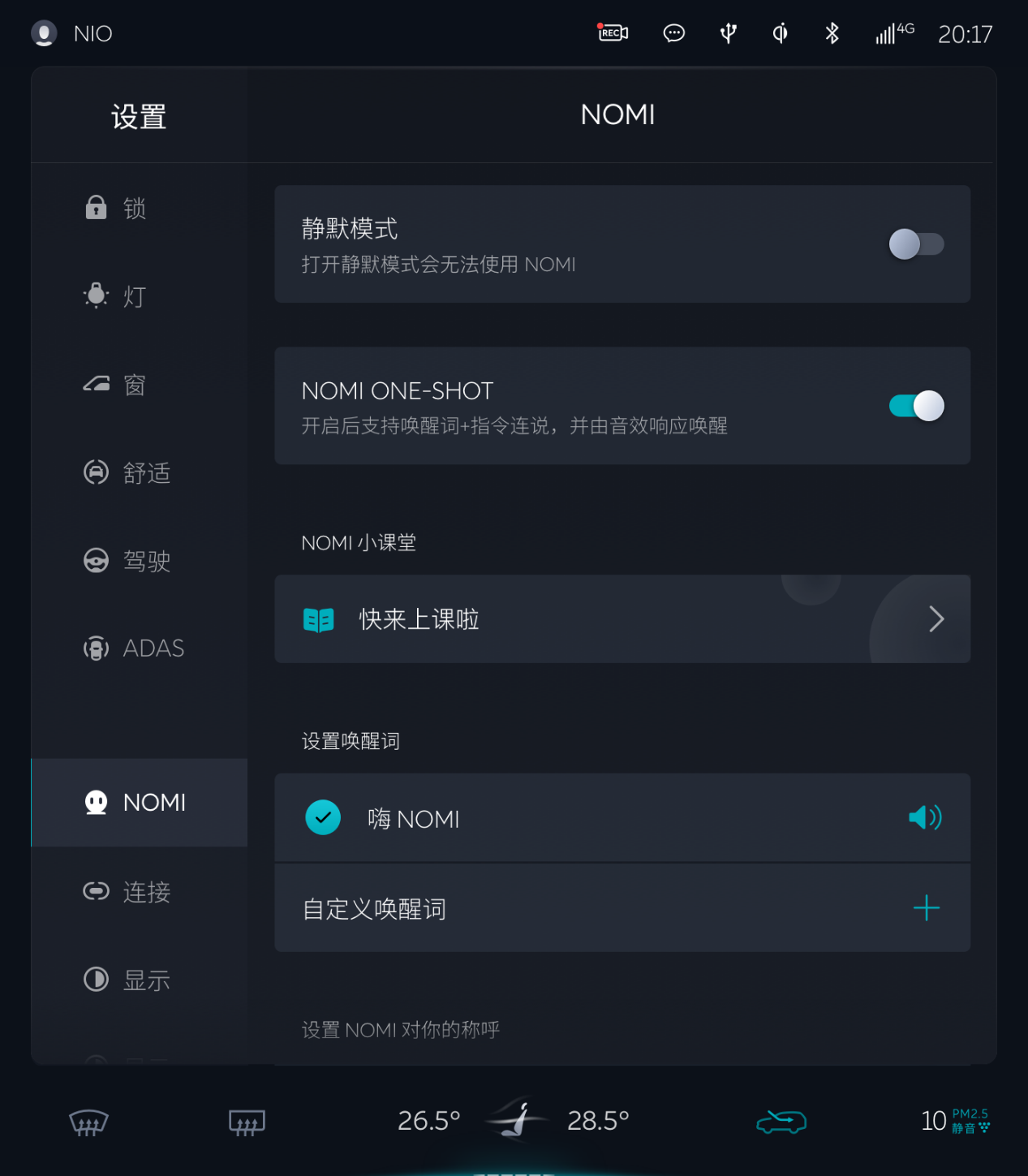
Task: Open the messages chat bubble icon
Action: pyautogui.click(x=674, y=33)
